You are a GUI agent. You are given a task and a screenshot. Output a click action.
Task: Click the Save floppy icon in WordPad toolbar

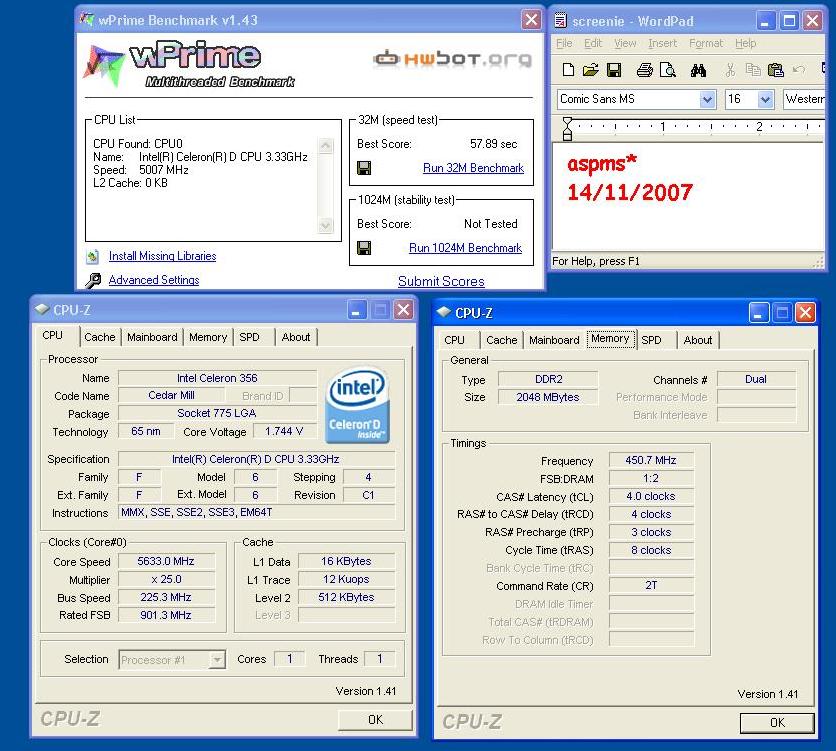614,70
